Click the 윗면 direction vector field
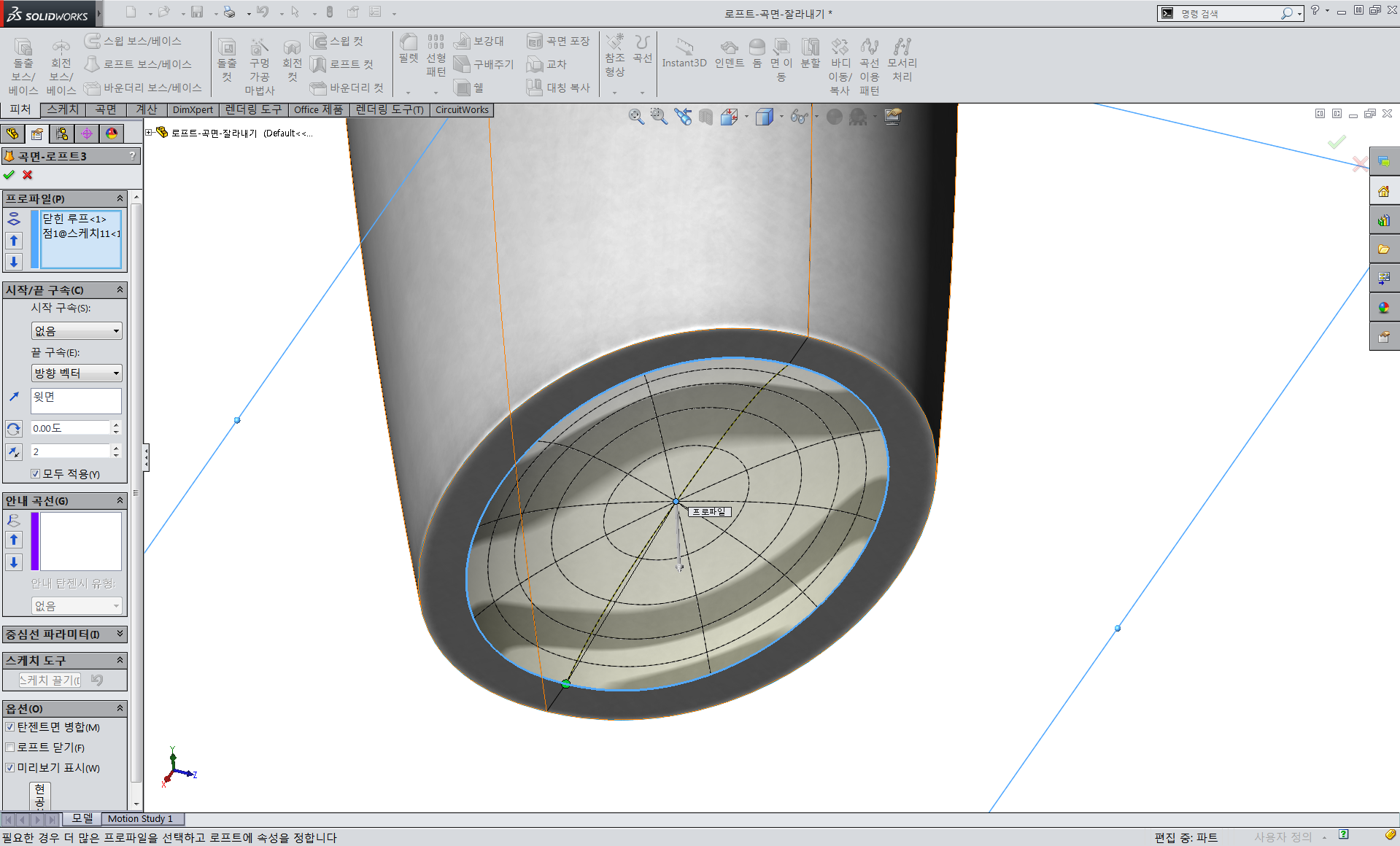This screenshot has width=1400, height=846. (x=77, y=401)
